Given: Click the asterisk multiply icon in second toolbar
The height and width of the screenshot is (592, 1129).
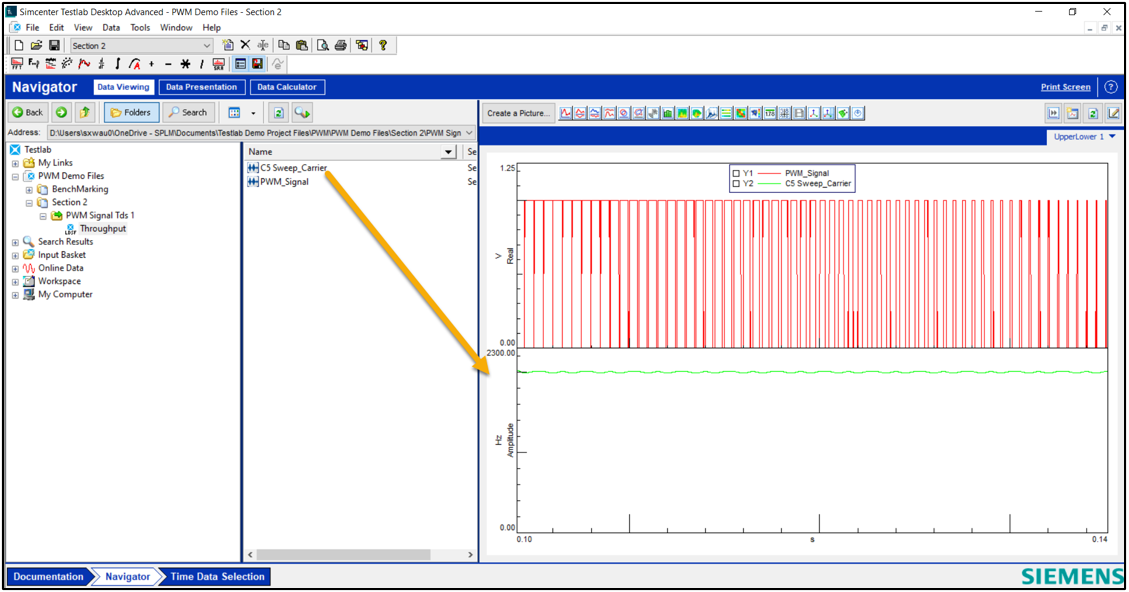Looking at the screenshot, I should pyautogui.click(x=185, y=64).
